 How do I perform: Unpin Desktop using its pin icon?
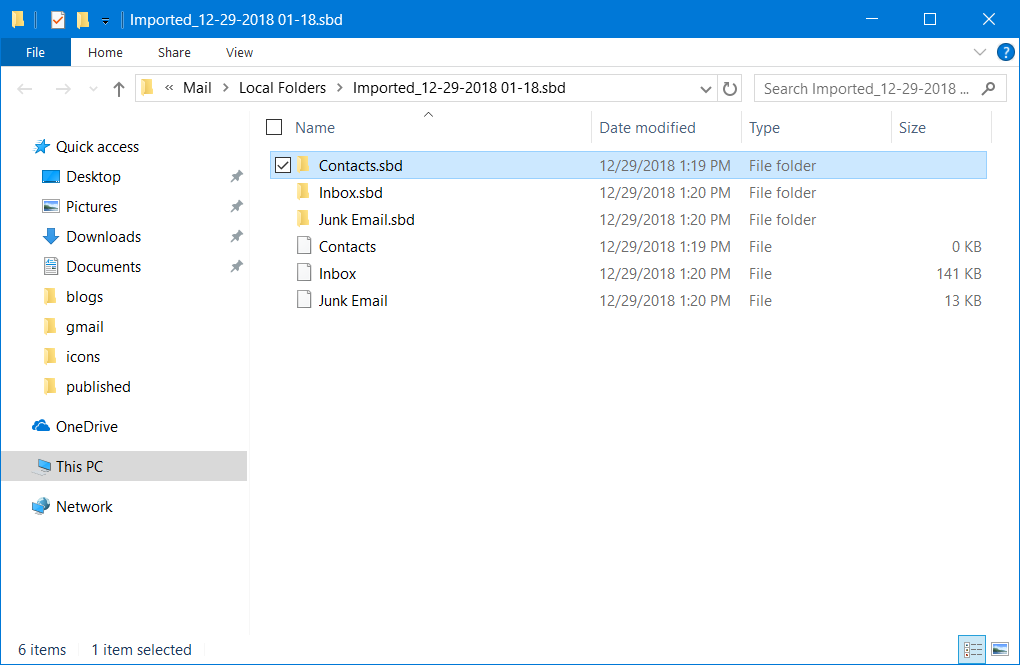point(237,176)
